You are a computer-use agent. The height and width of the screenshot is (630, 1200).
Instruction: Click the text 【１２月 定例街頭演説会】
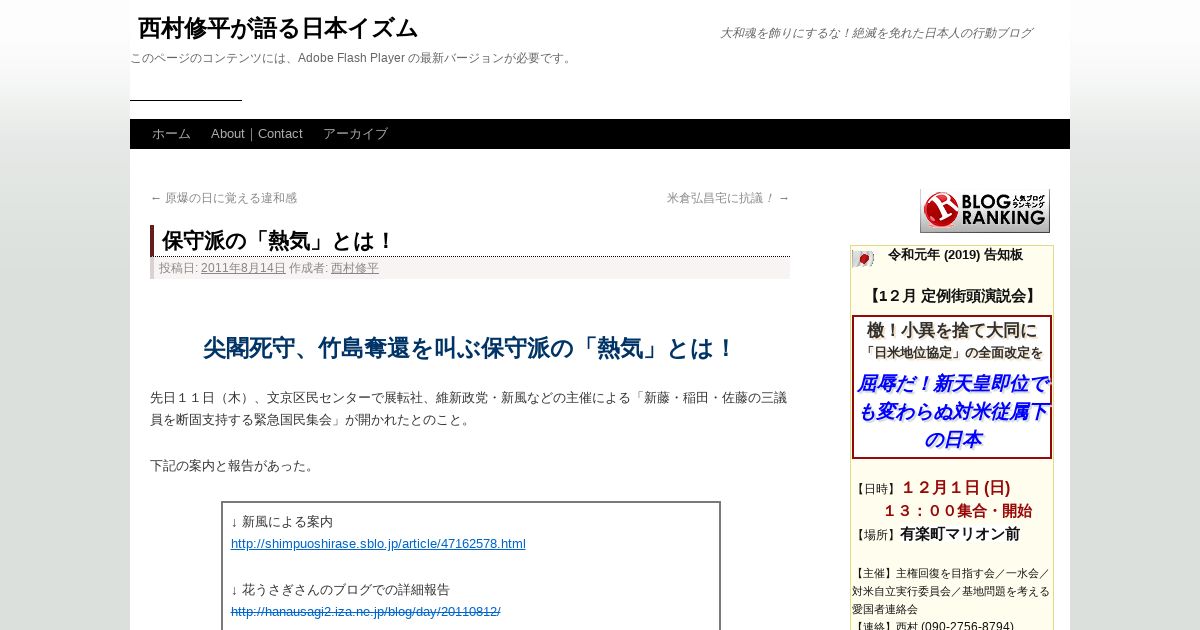click(x=952, y=296)
